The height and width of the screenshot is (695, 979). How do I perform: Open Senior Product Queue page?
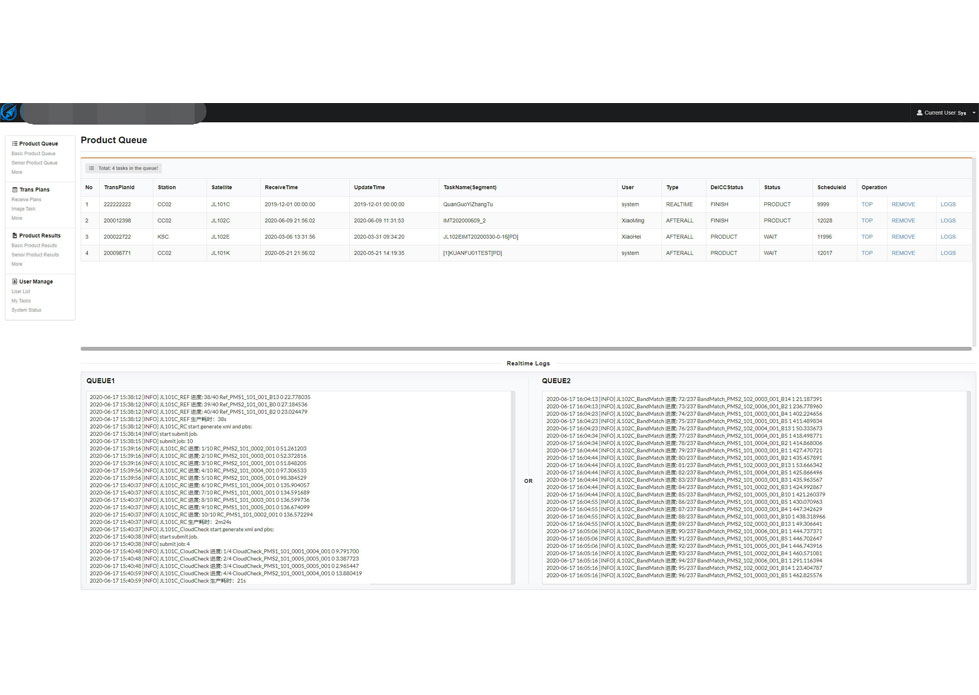point(34,163)
